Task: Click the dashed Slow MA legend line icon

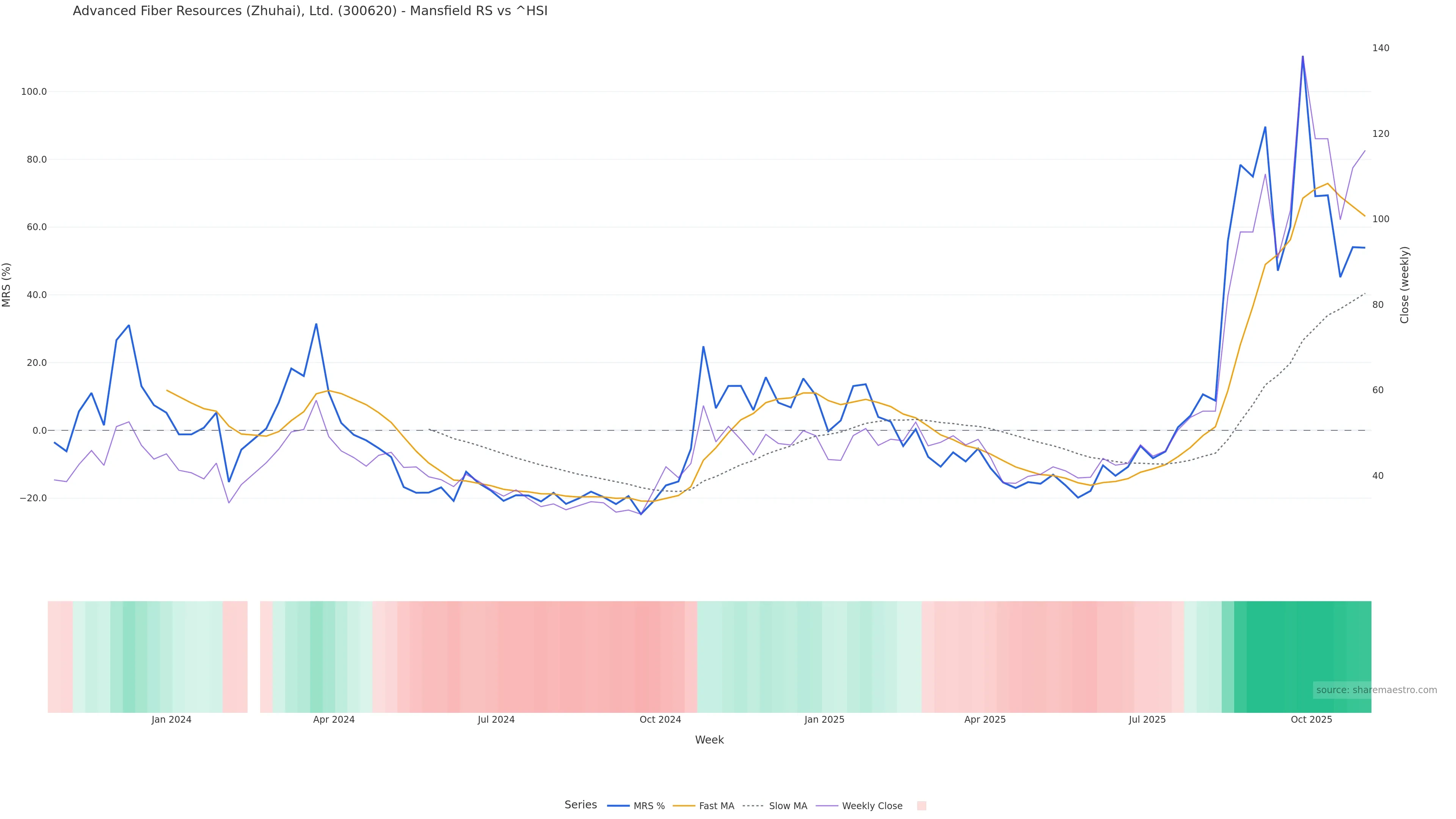Action: pyautogui.click(x=753, y=806)
